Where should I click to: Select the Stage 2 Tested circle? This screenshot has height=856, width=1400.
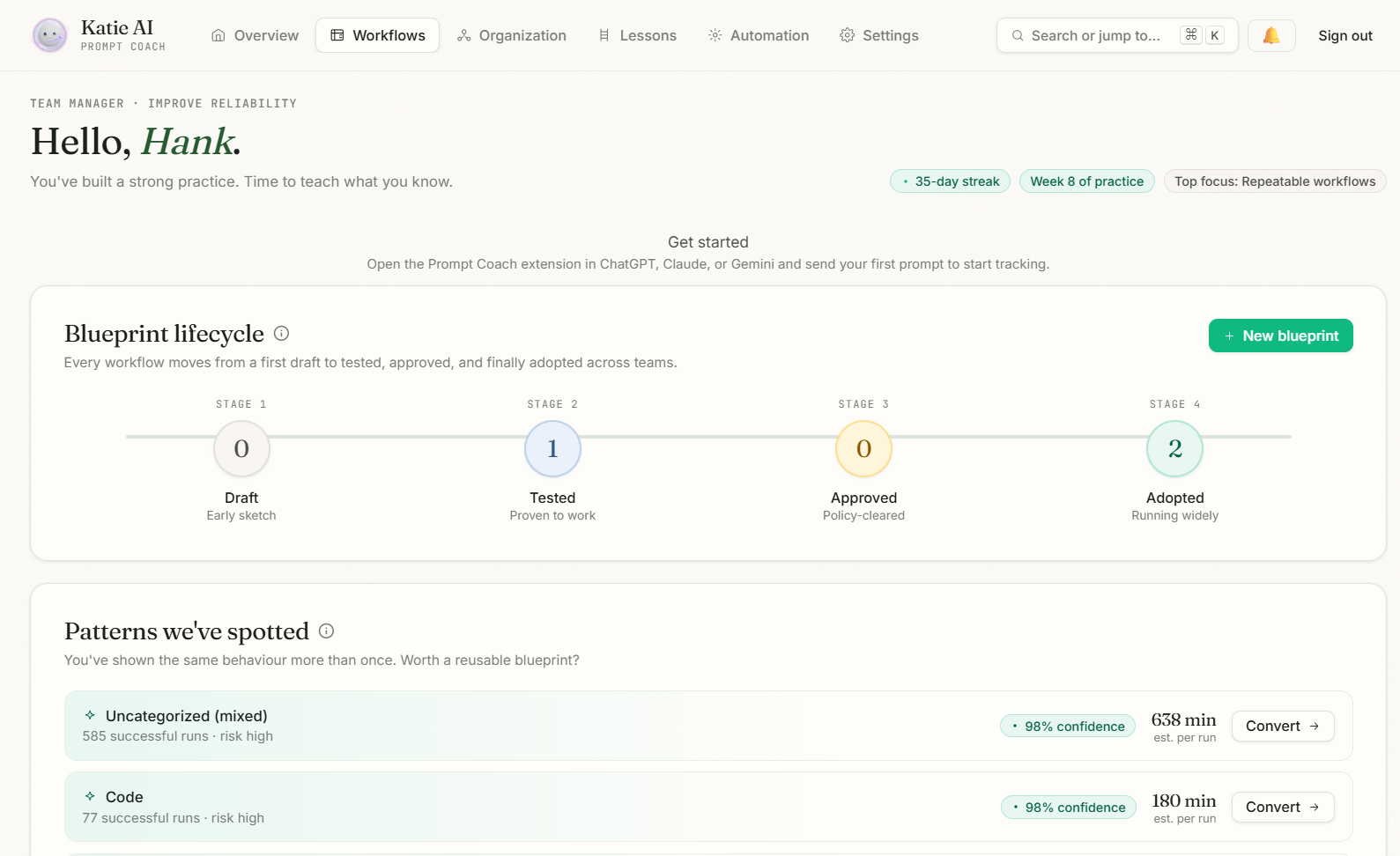[552, 448]
